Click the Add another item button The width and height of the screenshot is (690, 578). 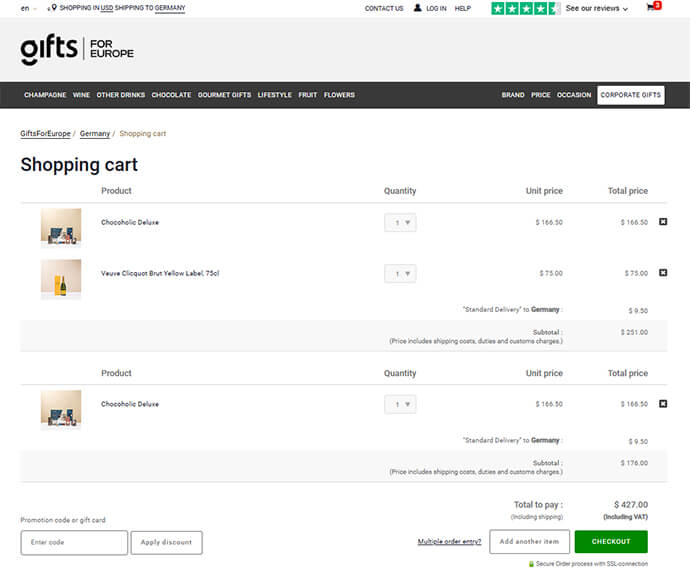(x=529, y=542)
